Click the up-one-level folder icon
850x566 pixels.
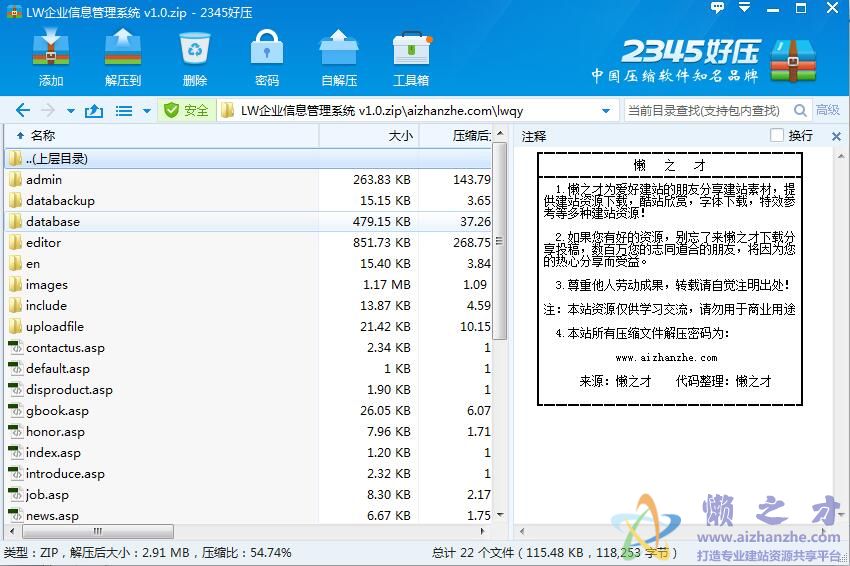click(x=94, y=111)
